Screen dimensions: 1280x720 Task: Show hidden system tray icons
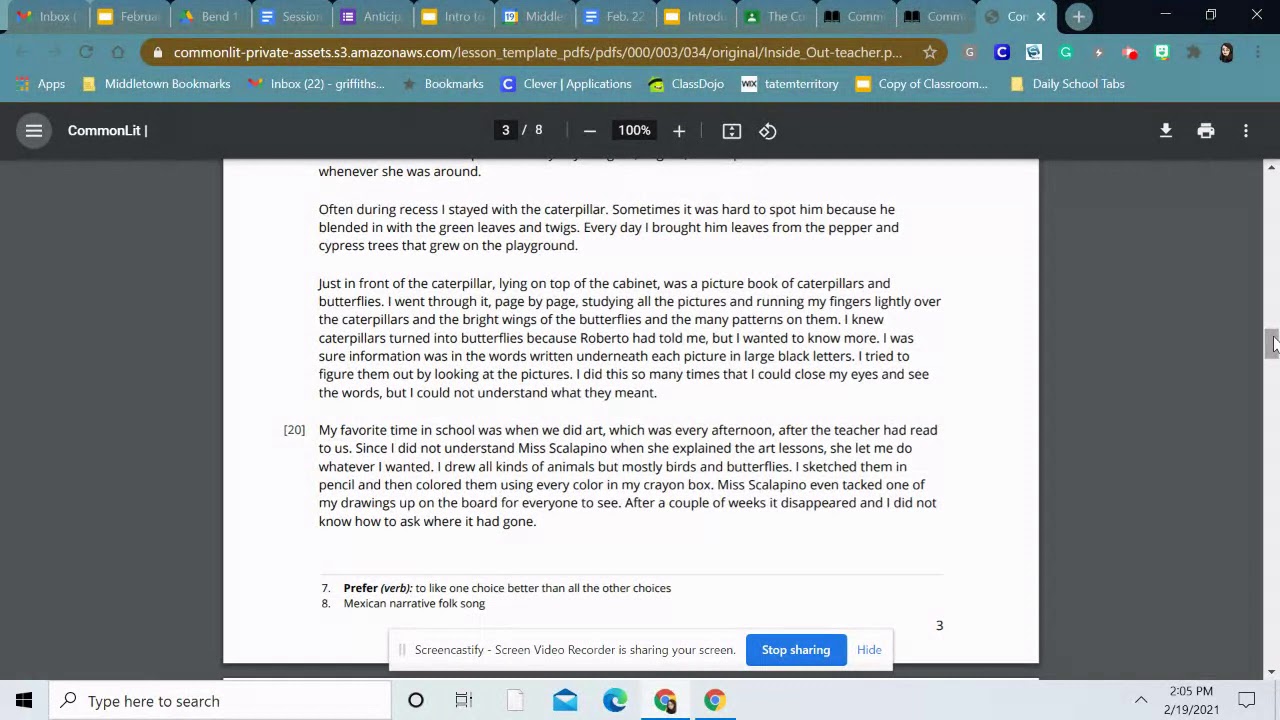point(1141,701)
